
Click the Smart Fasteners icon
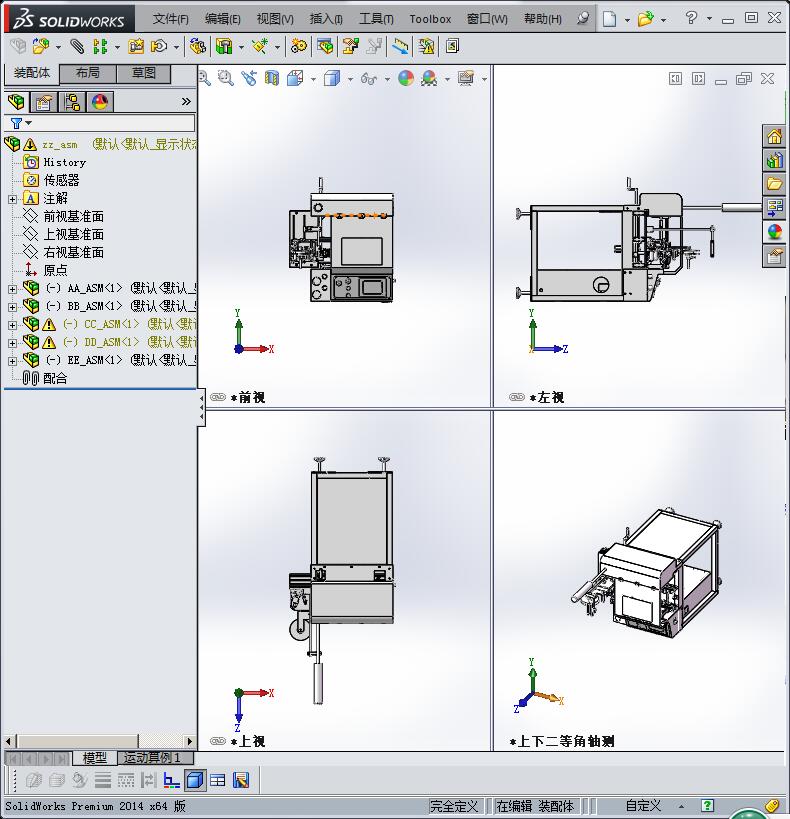pos(136,46)
